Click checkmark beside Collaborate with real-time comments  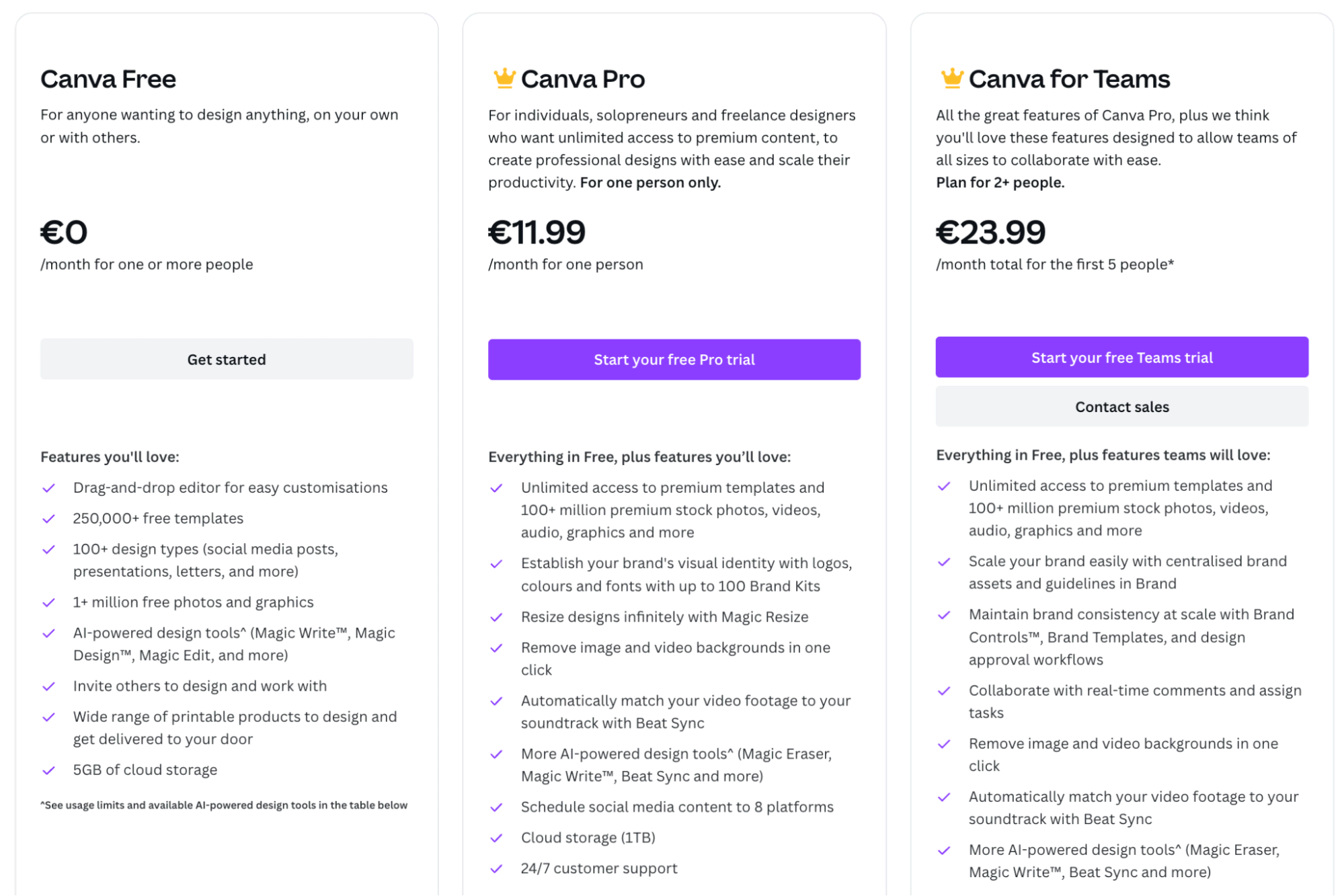pyautogui.click(x=945, y=691)
